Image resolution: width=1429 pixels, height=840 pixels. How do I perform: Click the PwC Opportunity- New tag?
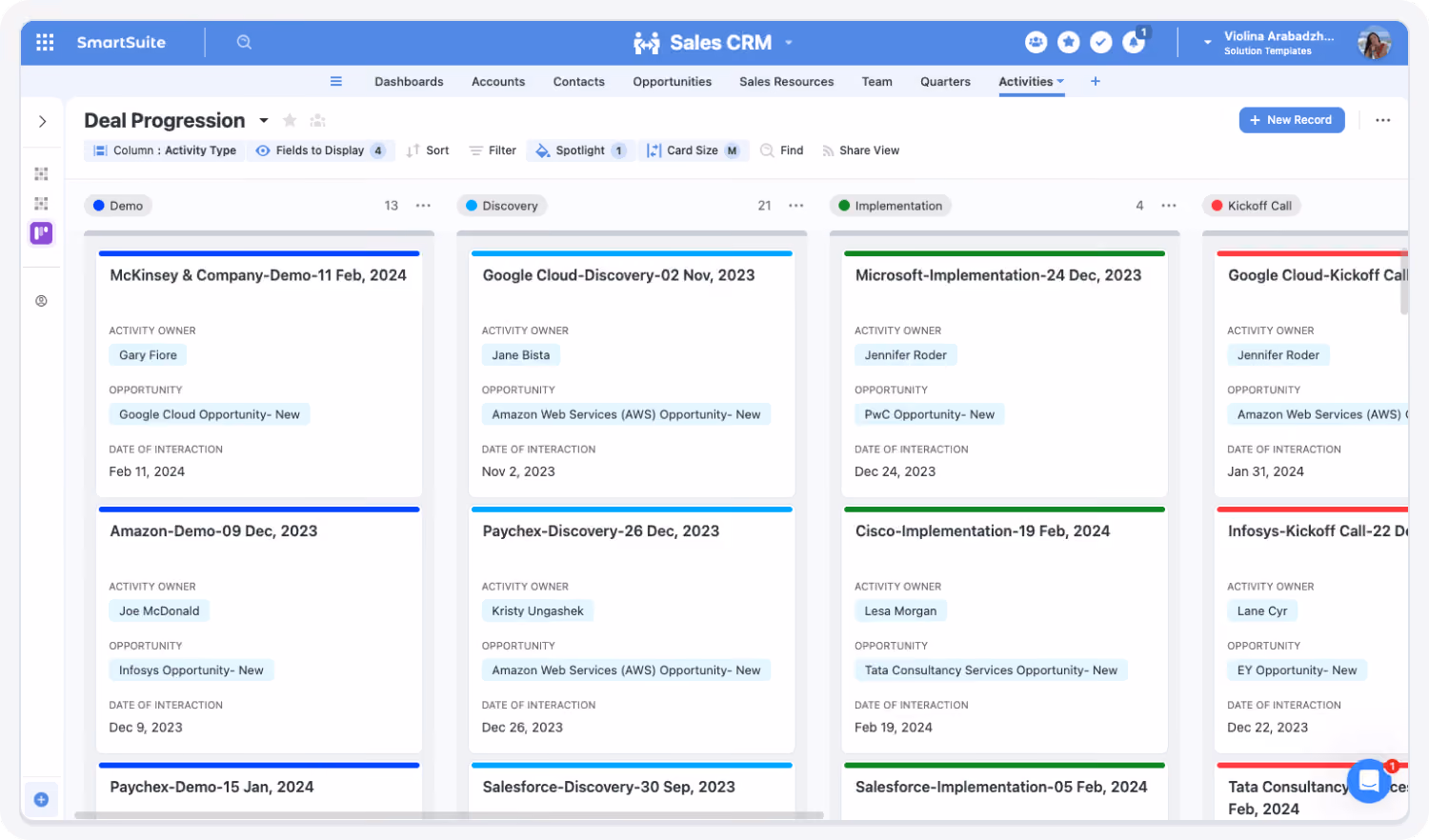[x=930, y=414]
